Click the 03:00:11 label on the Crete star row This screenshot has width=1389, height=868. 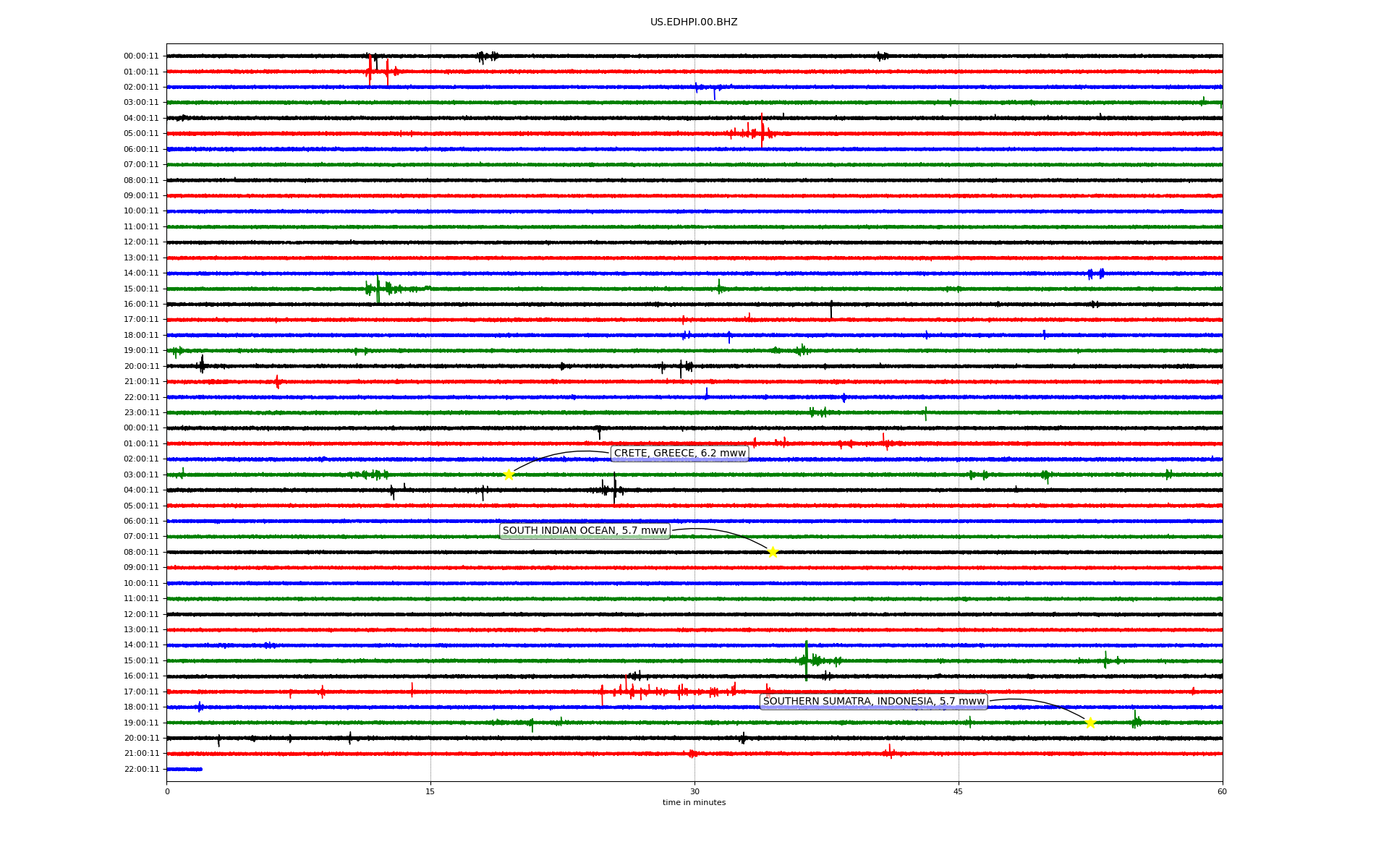(x=141, y=475)
